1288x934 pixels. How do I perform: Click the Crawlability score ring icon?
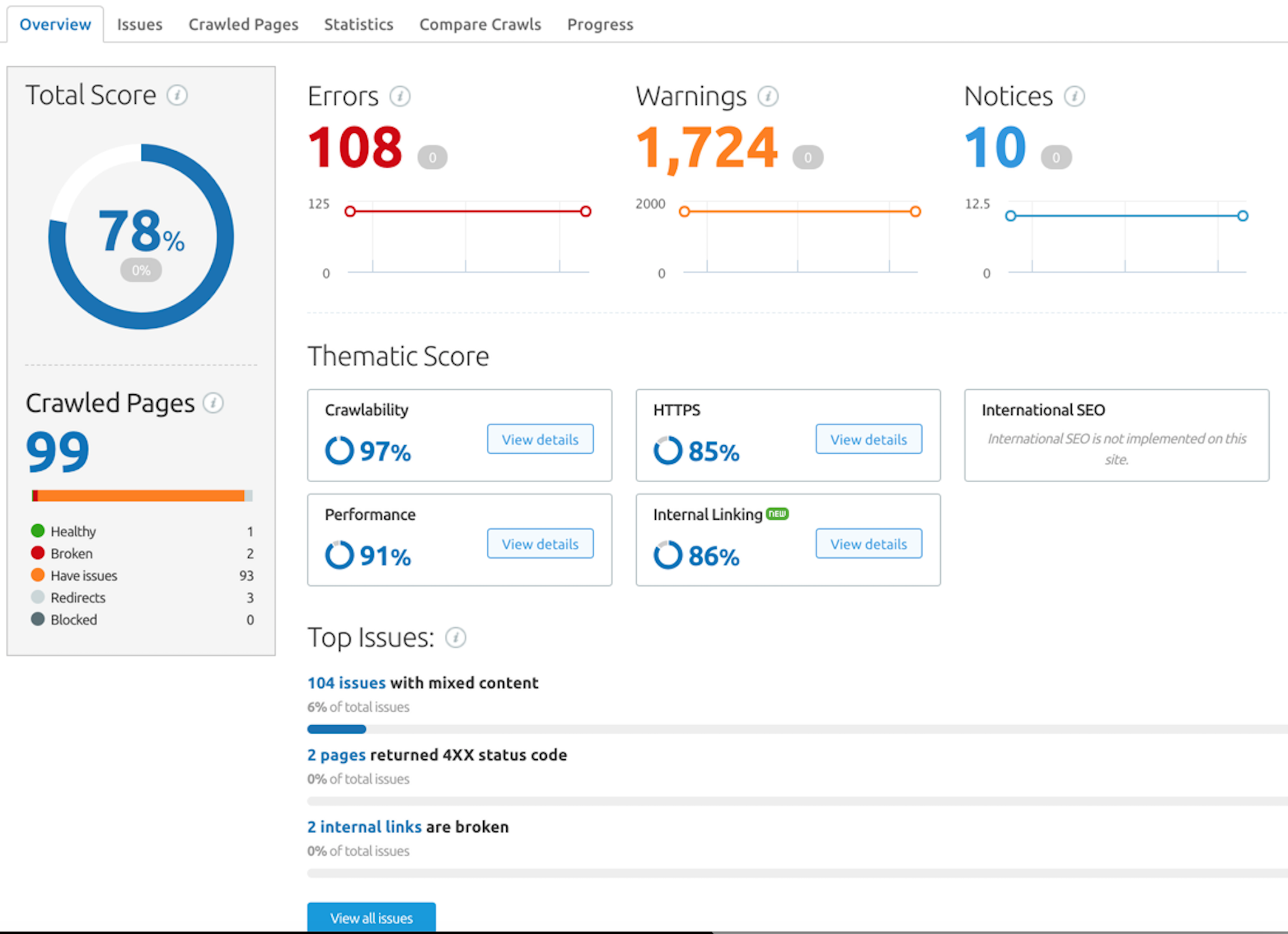(339, 451)
